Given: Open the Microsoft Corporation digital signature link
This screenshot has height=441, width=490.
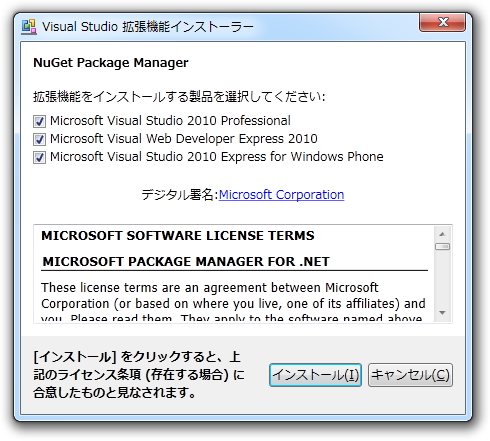Looking at the screenshot, I should tap(281, 195).
